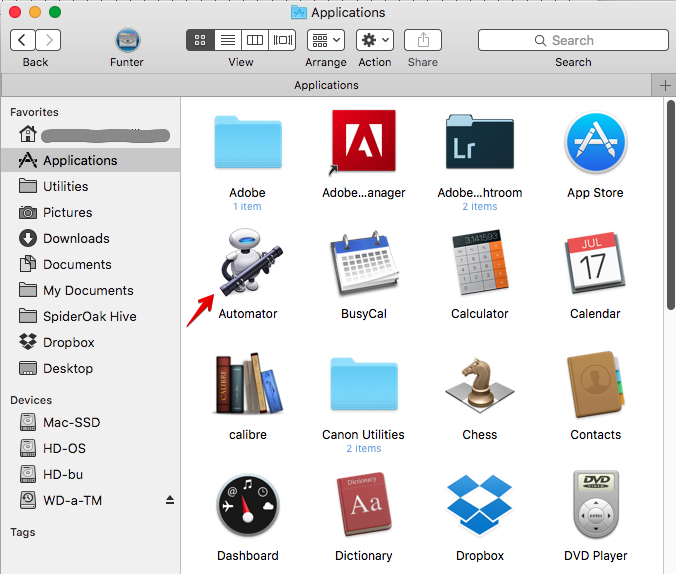Open the Dictionary app
Screen dimensions: 676x574
coord(363,507)
